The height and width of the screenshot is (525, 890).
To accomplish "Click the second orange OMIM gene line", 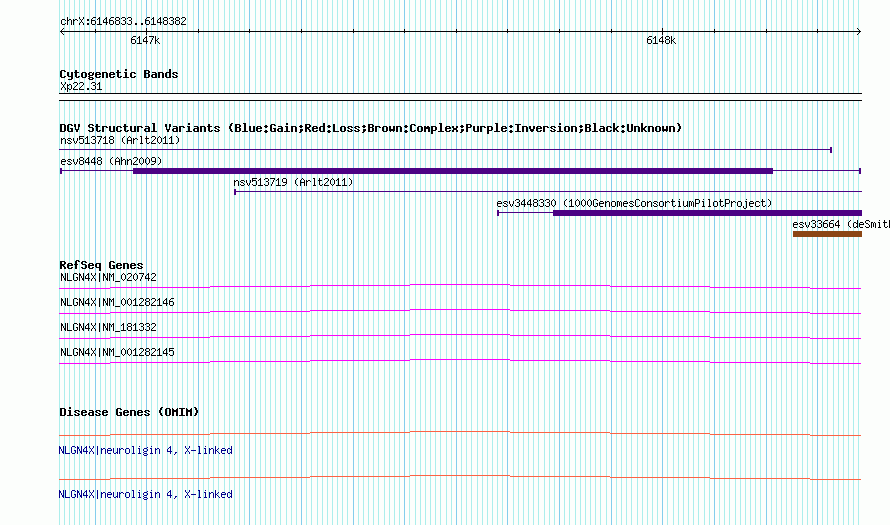I will [460, 477].
